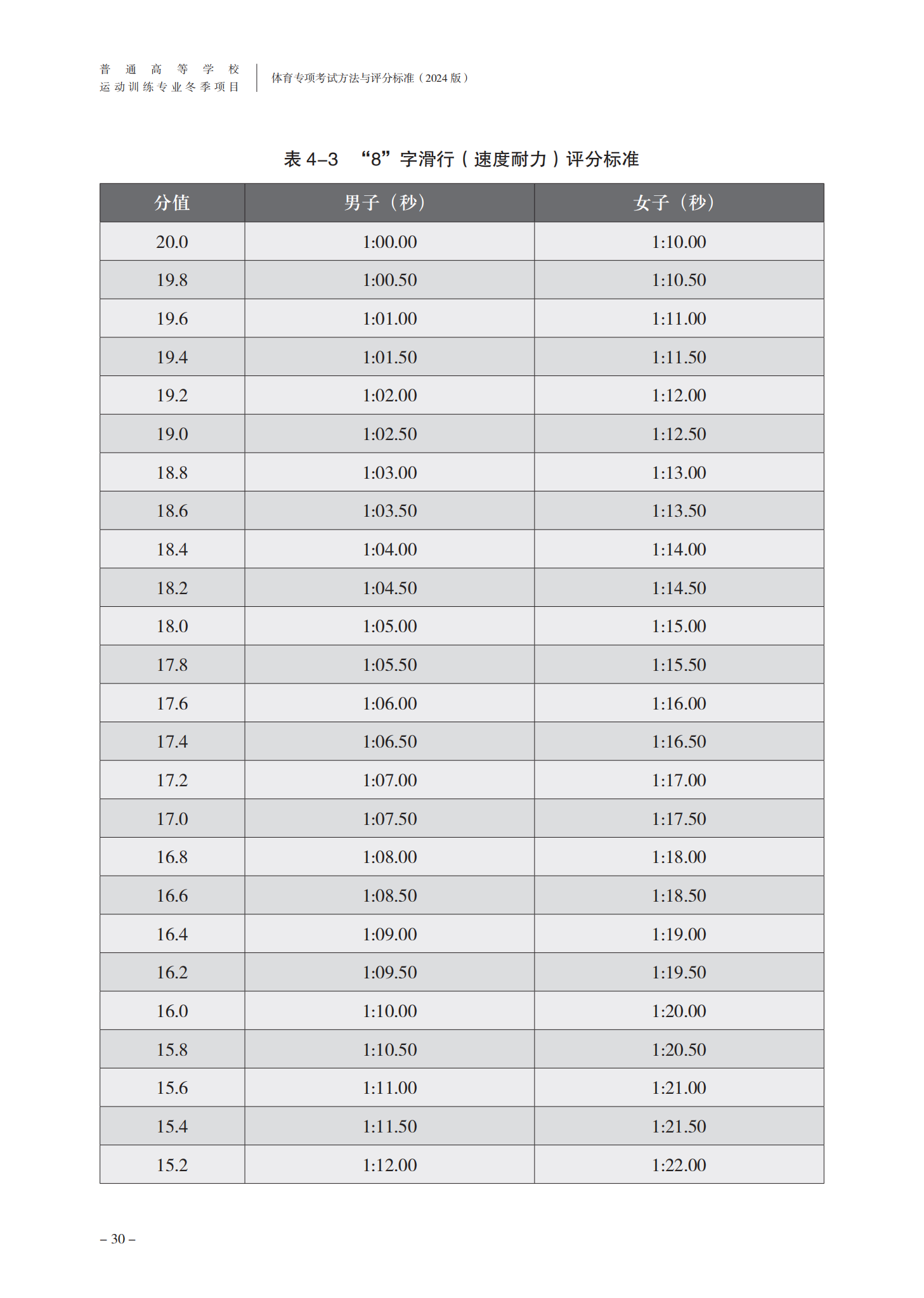
Task: Select the score cell 16.0
Action: (172, 1011)
